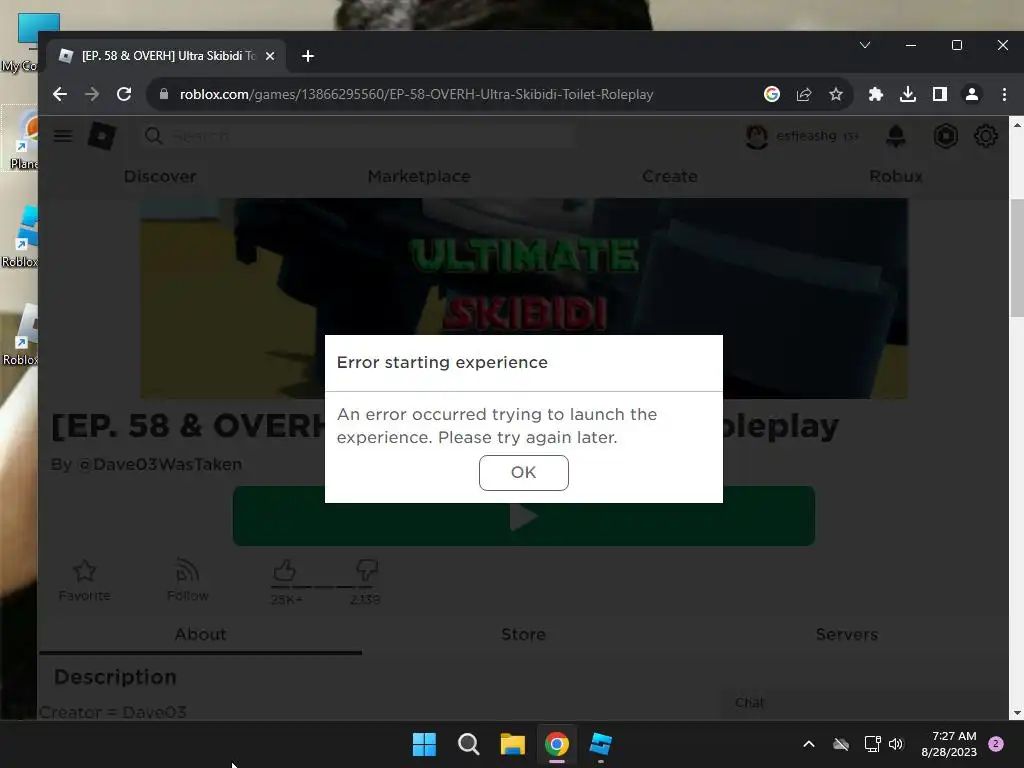This screenshot has height=768, width=1024.
Task: Open the Chat panel
Action: [x=863, y=703]
